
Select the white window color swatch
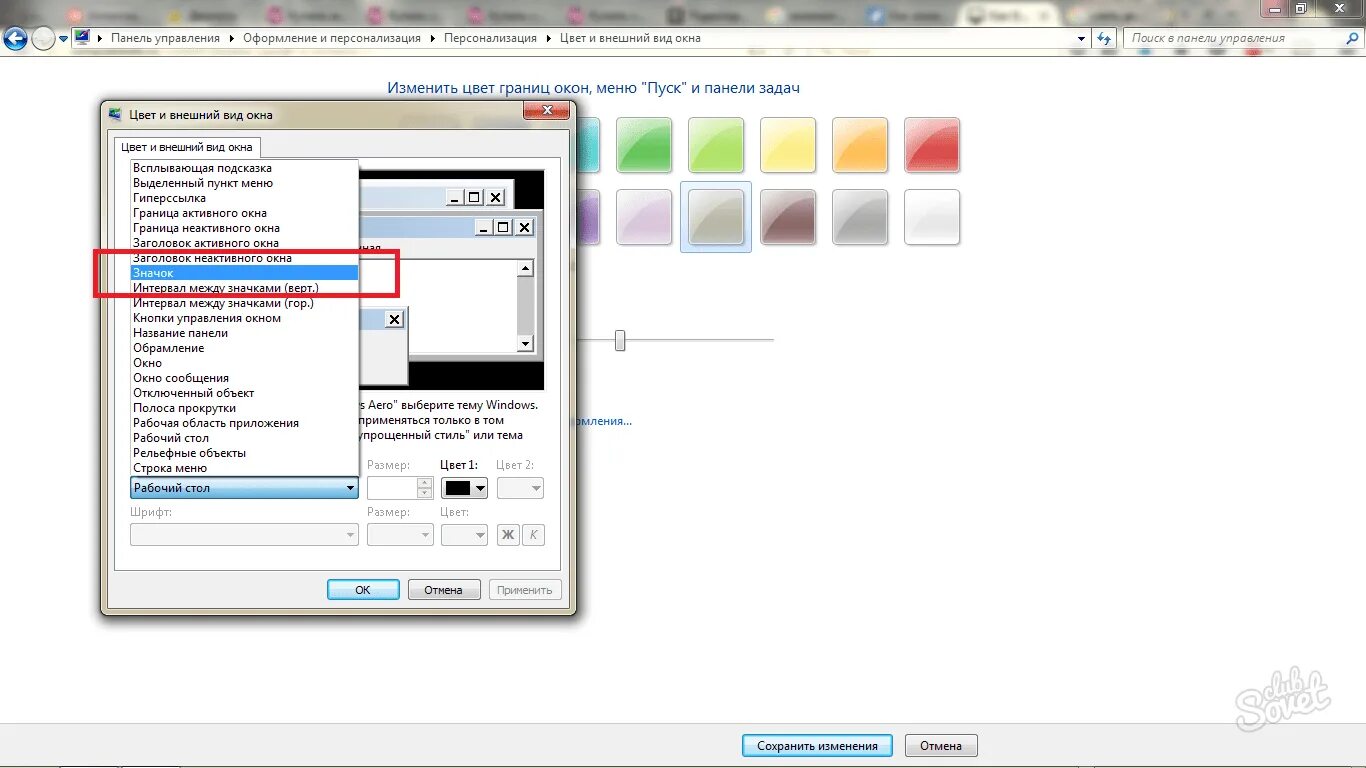click(x=932, y=217)
